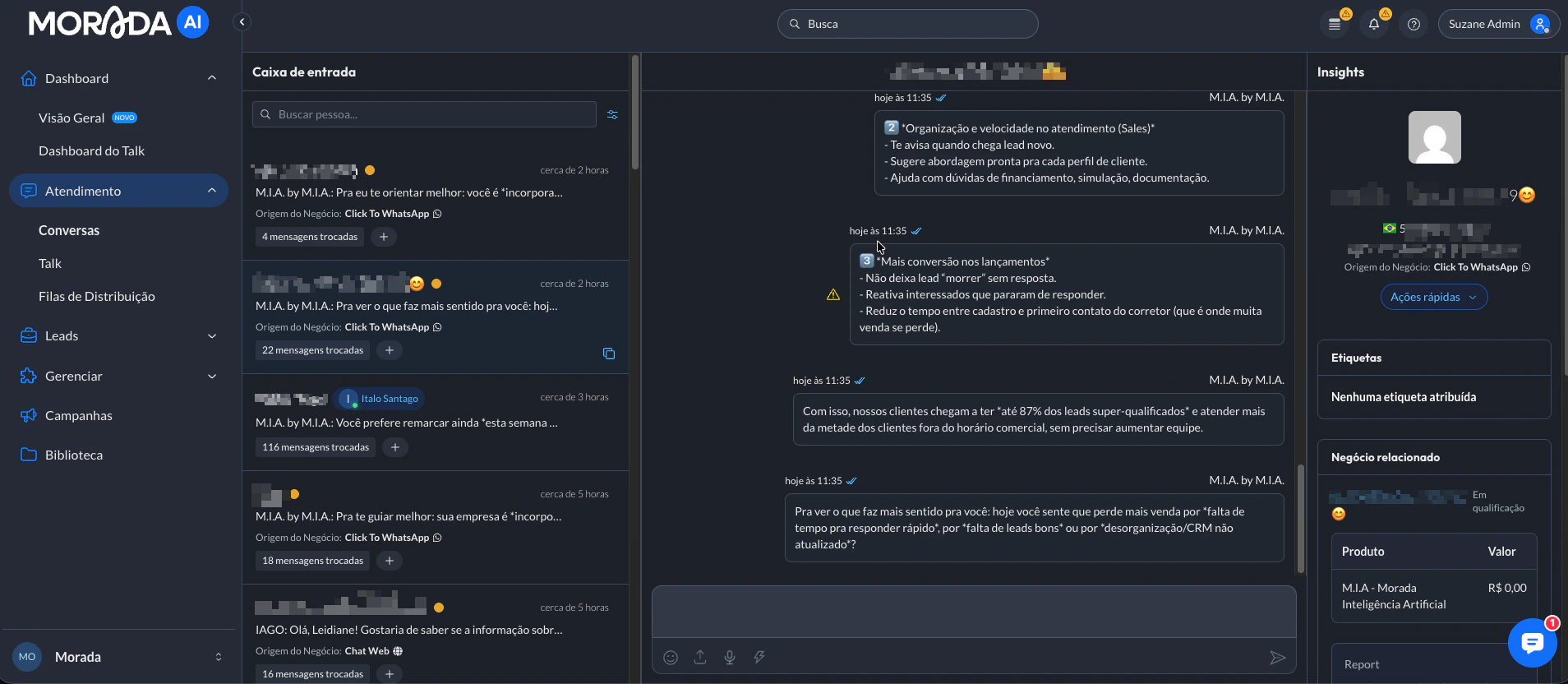Open inbox filter settings icon
The image size is (1568, 684).
612,114
